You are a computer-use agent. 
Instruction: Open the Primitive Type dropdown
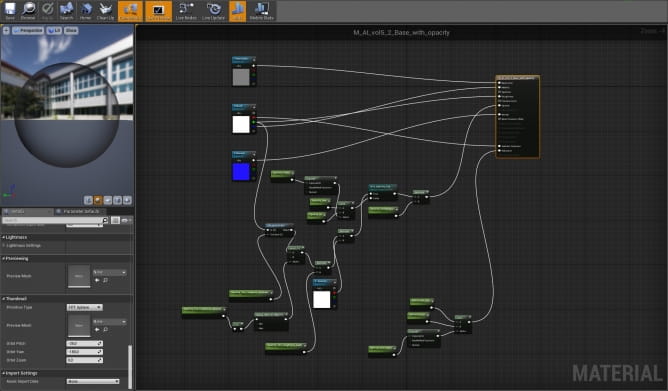point(84,307)
